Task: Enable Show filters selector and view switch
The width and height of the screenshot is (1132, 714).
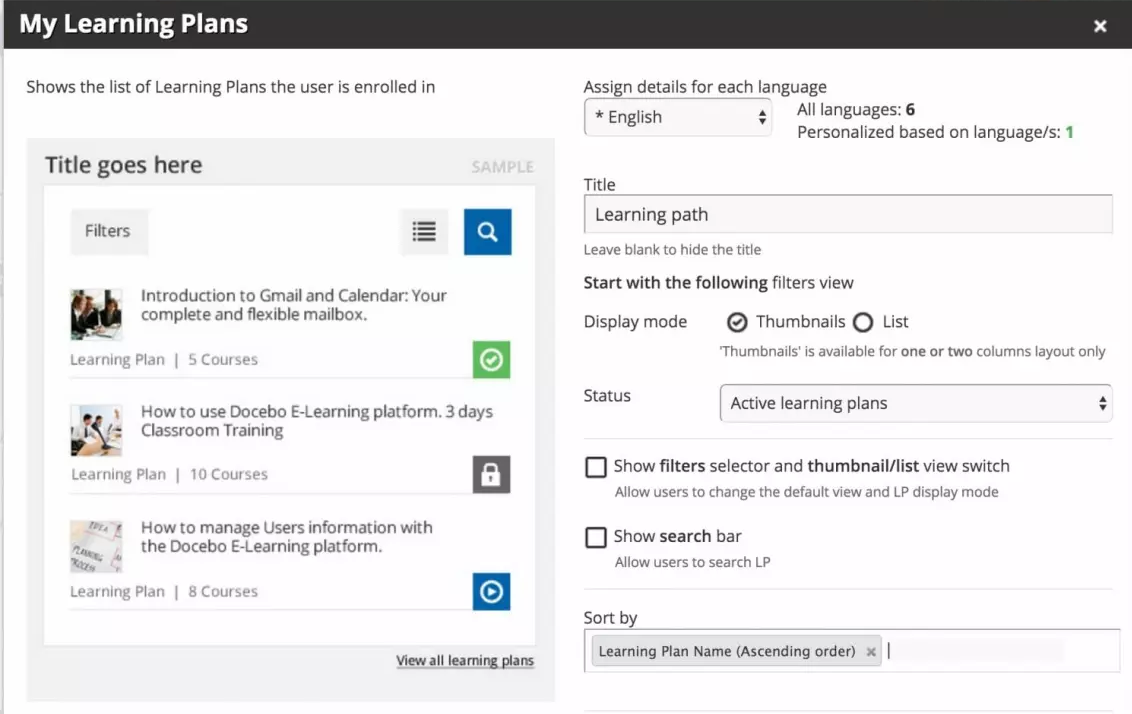Action: 596,466
